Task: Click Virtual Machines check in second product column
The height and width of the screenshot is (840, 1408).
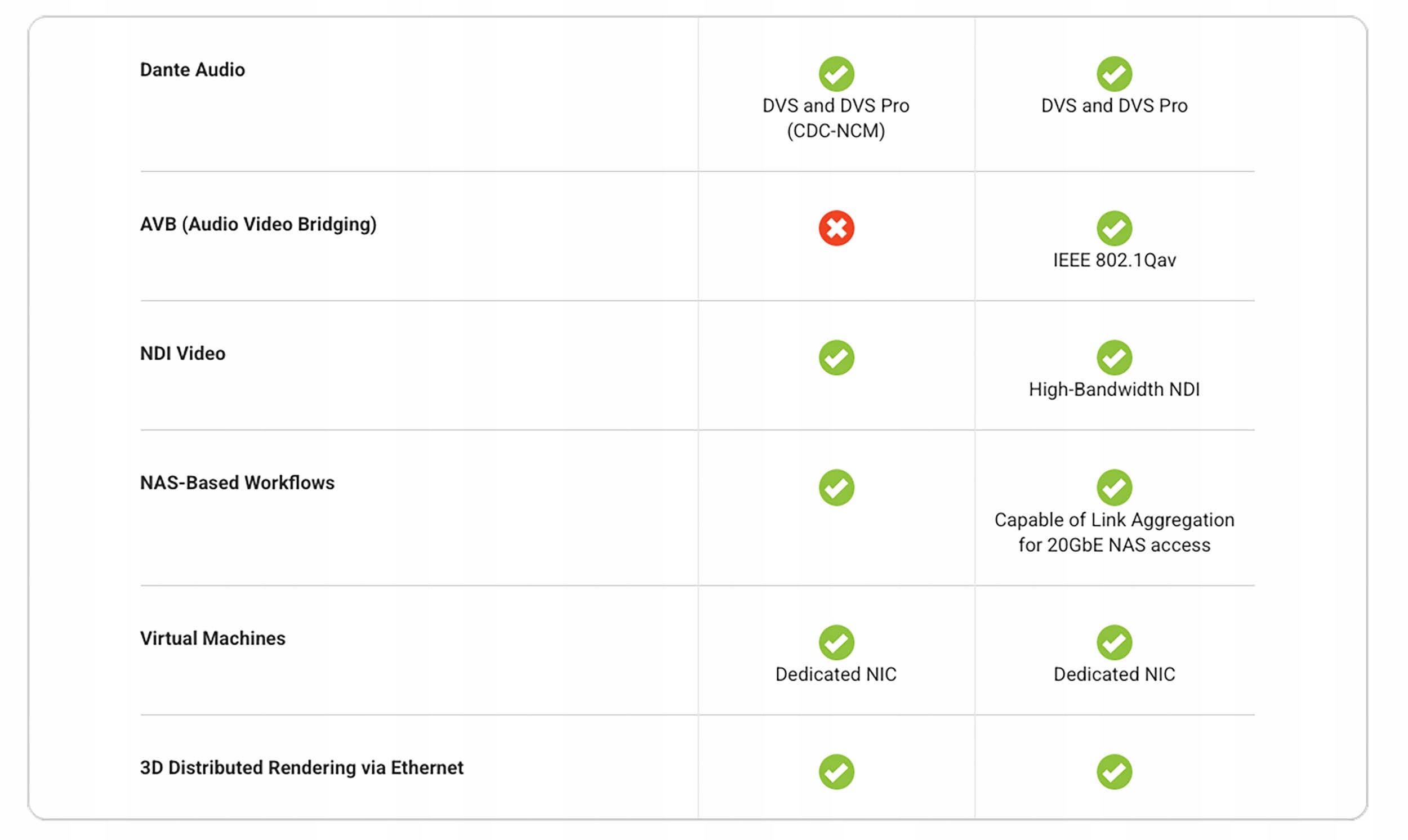Action: [x=1114, y=642]
